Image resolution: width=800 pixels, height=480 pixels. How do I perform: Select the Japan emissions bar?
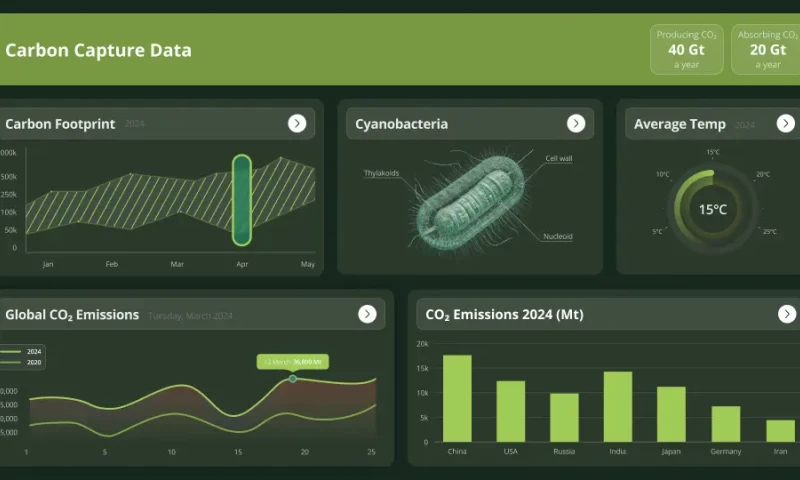pyautogui.click(x=671, y=414)
